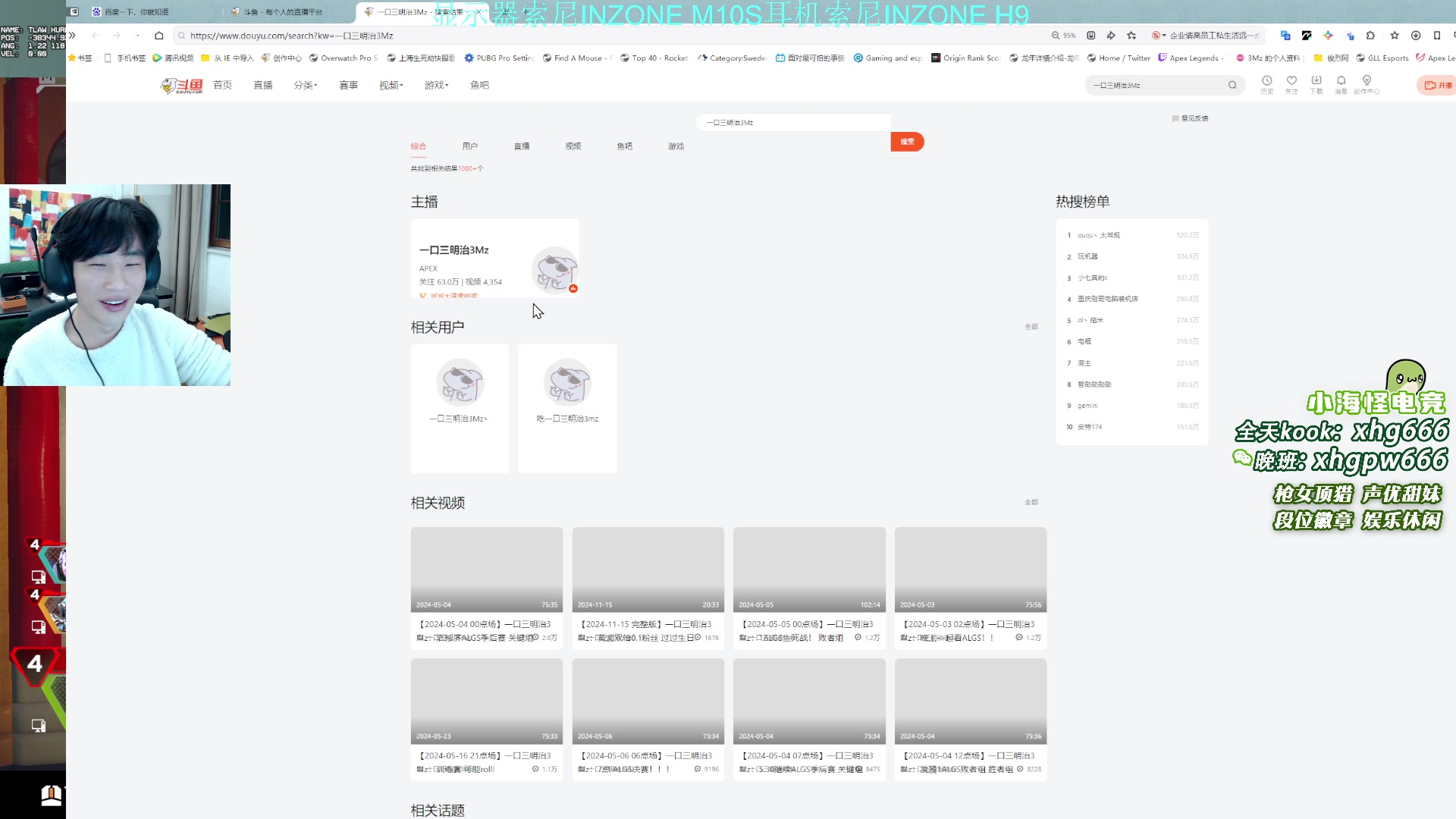Screen dimensions: 1456x819
Task: Switch to the 游戏 results tab
Action: (676, 146)
